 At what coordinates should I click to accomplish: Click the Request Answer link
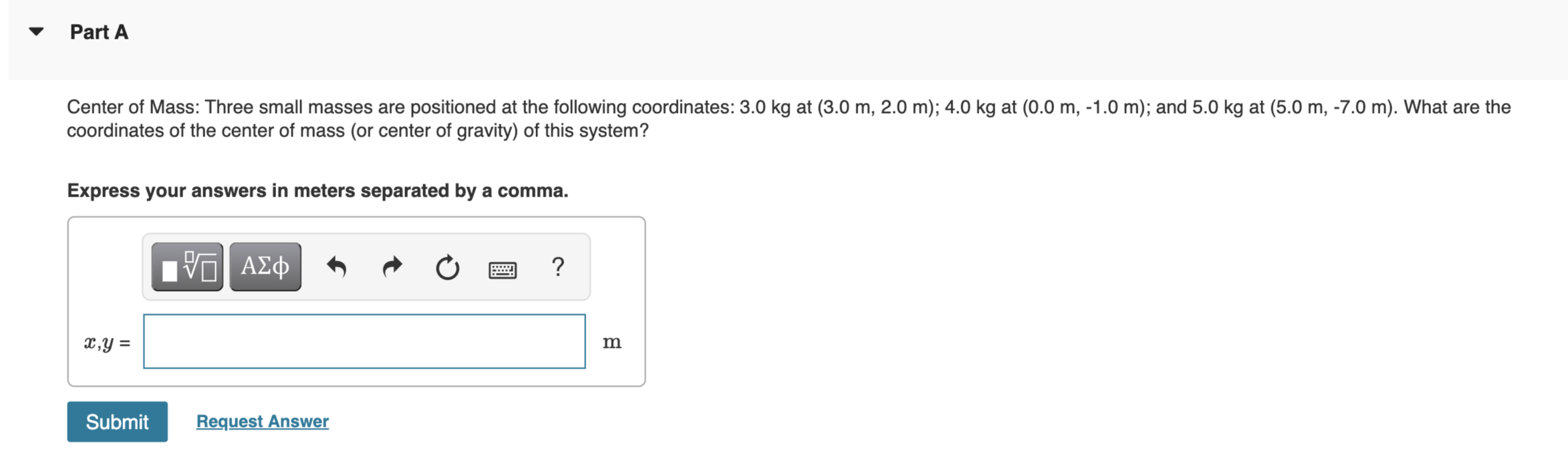tap(261, 422)
